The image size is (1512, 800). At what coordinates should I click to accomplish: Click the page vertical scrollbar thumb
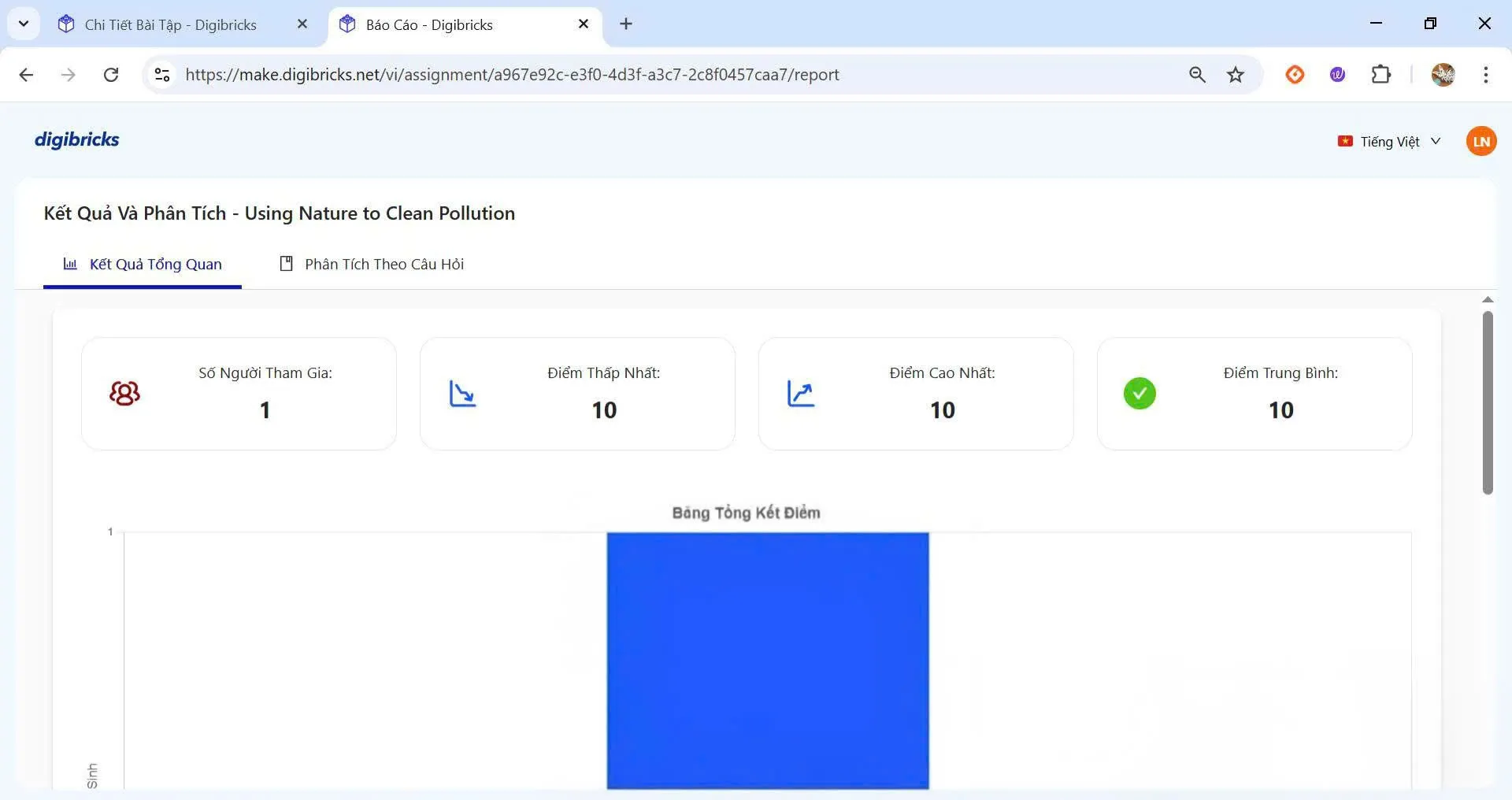pos(1487,402)
